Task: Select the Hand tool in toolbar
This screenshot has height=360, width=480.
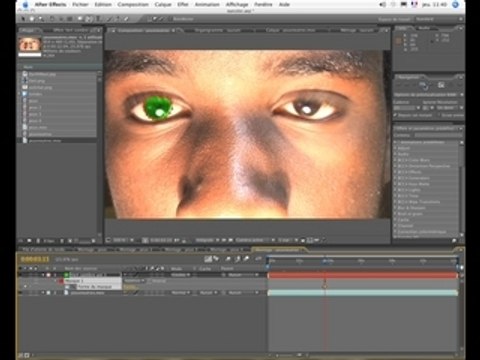Action: click(32, 19)
